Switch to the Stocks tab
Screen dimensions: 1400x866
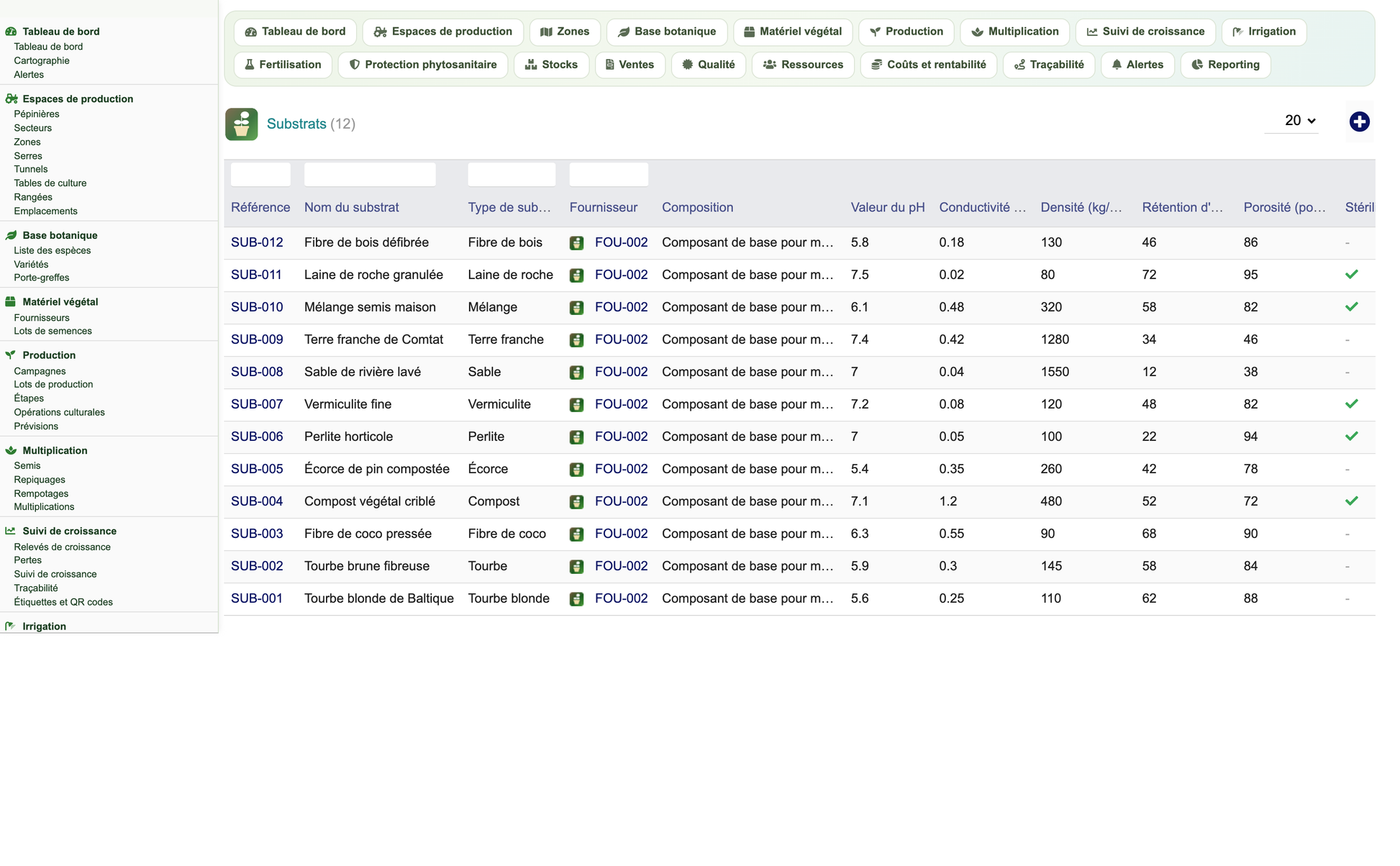pyautogui.click(x=551, y=65)
